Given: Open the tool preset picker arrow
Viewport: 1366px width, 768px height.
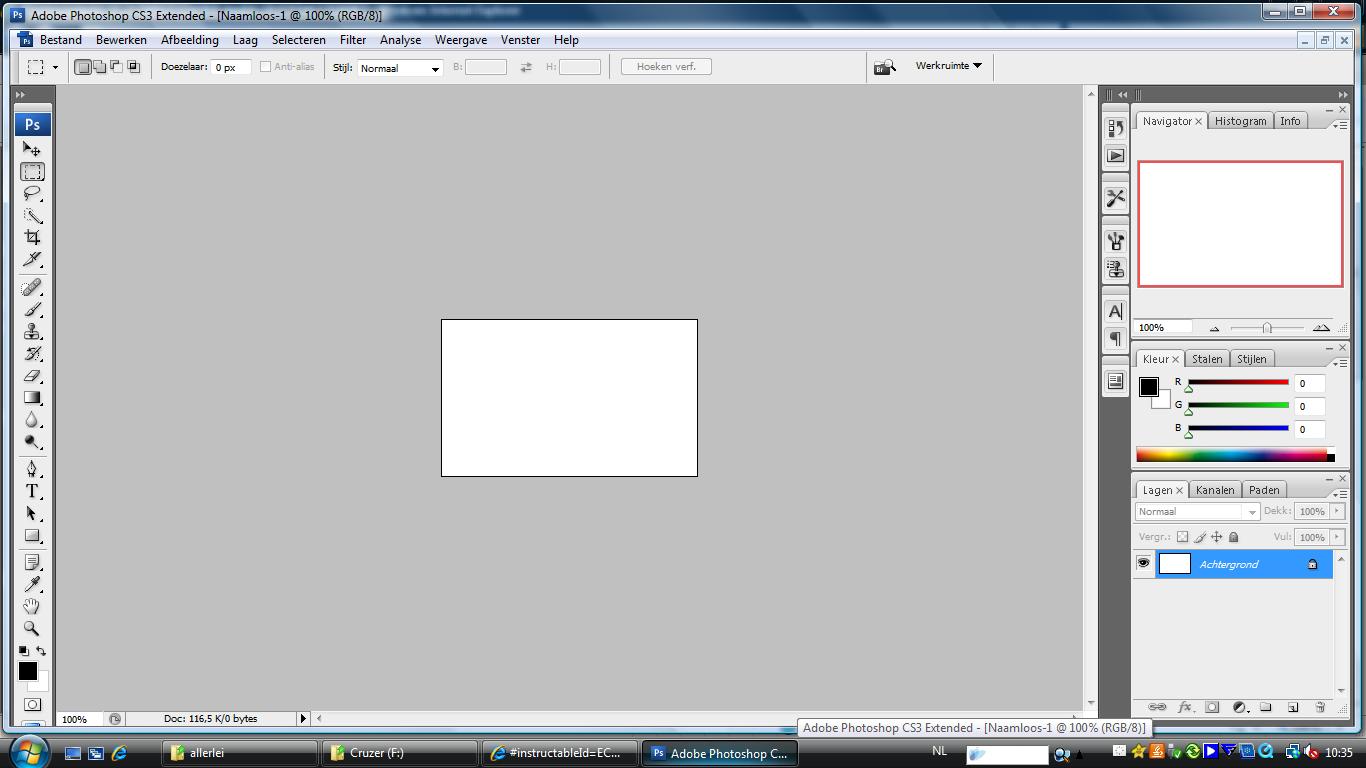Looking at the screenshot, I should coord(55,67).
